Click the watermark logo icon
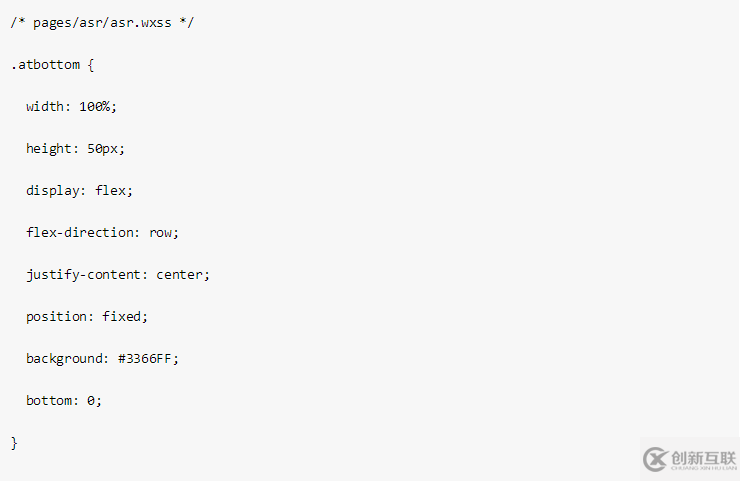The image size is (740, 481). tap(656, 459)
